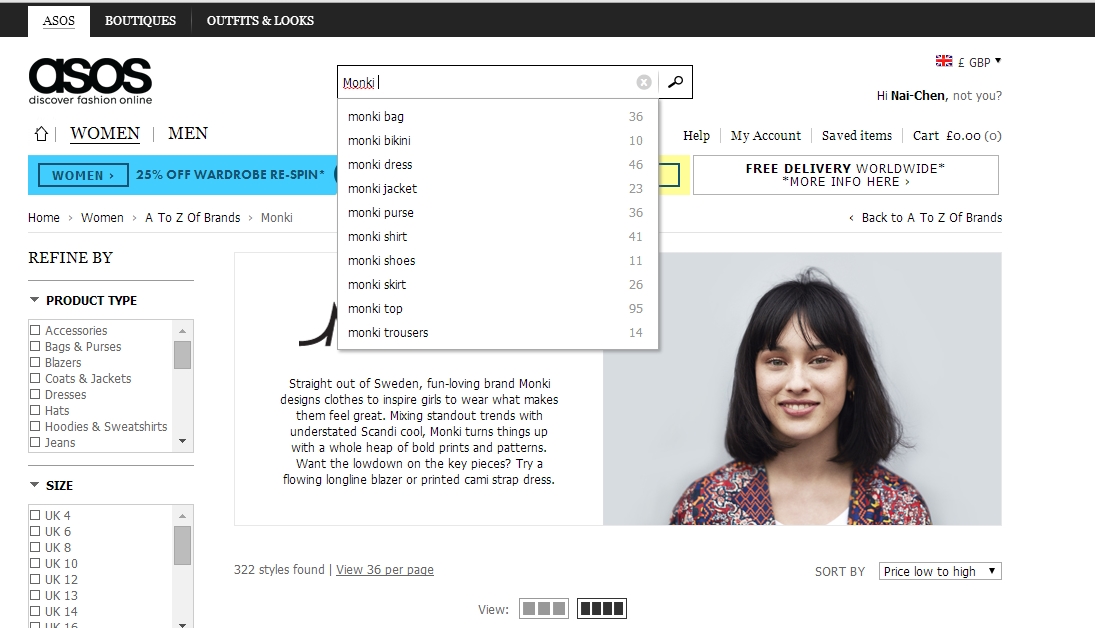Open Saved items link
Image resolution: width=1095 pixels, height=628 pixels.
[857, 136]
